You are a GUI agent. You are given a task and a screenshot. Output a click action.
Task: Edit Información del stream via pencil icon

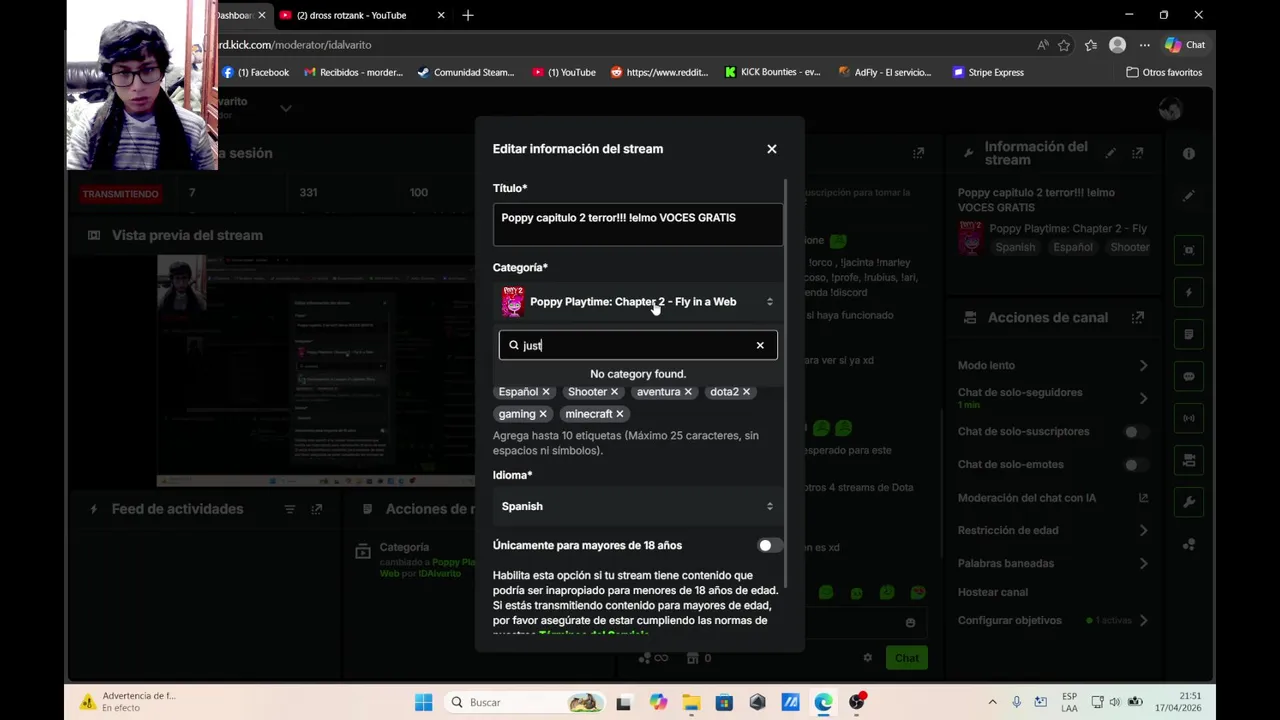[x=1110, y=153]
